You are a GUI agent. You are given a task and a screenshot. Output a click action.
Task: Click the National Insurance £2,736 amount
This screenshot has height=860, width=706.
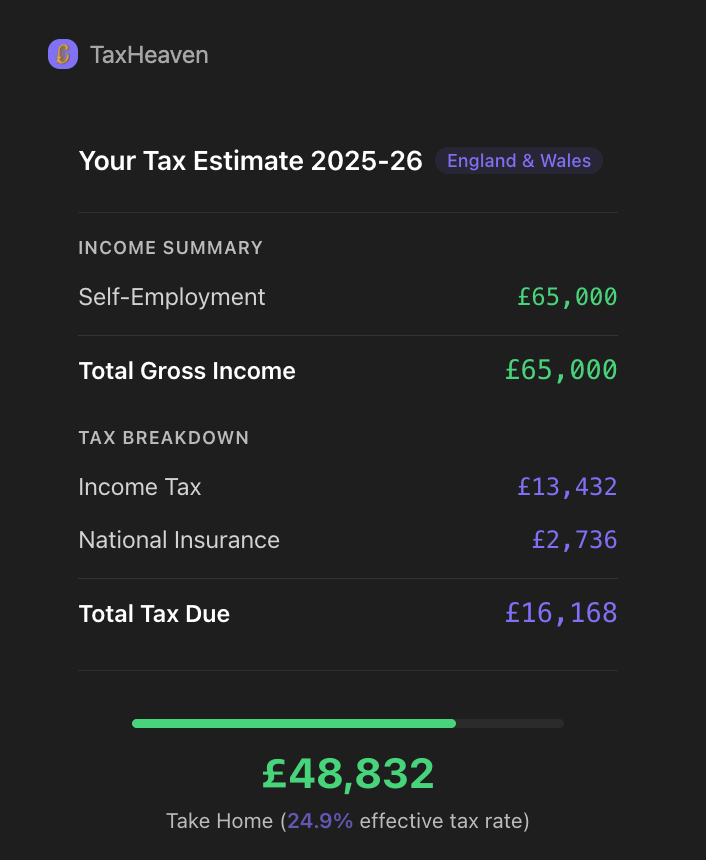[574, 540]
